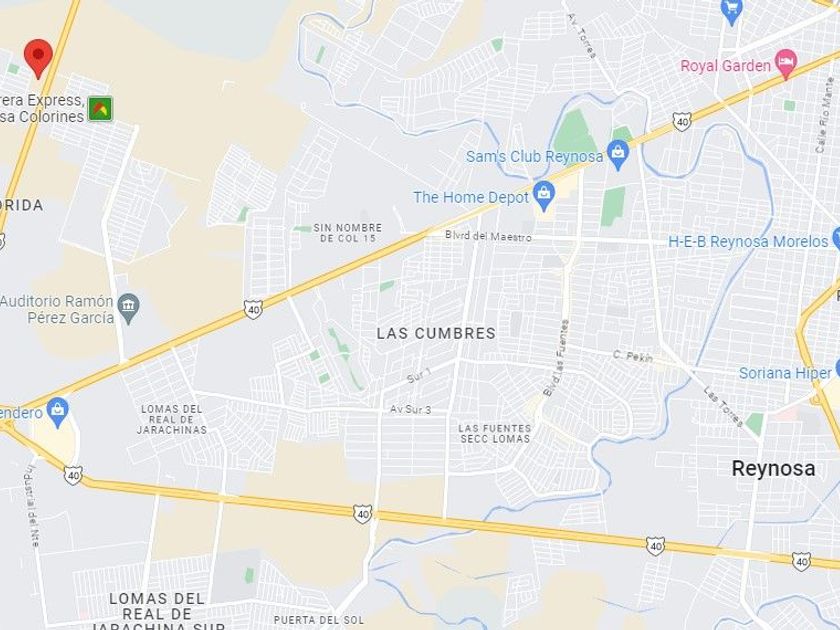Viewport: 840px width, 630px height.
Task: Select the Soriana Hiper place label
Action: click(785, 373)
